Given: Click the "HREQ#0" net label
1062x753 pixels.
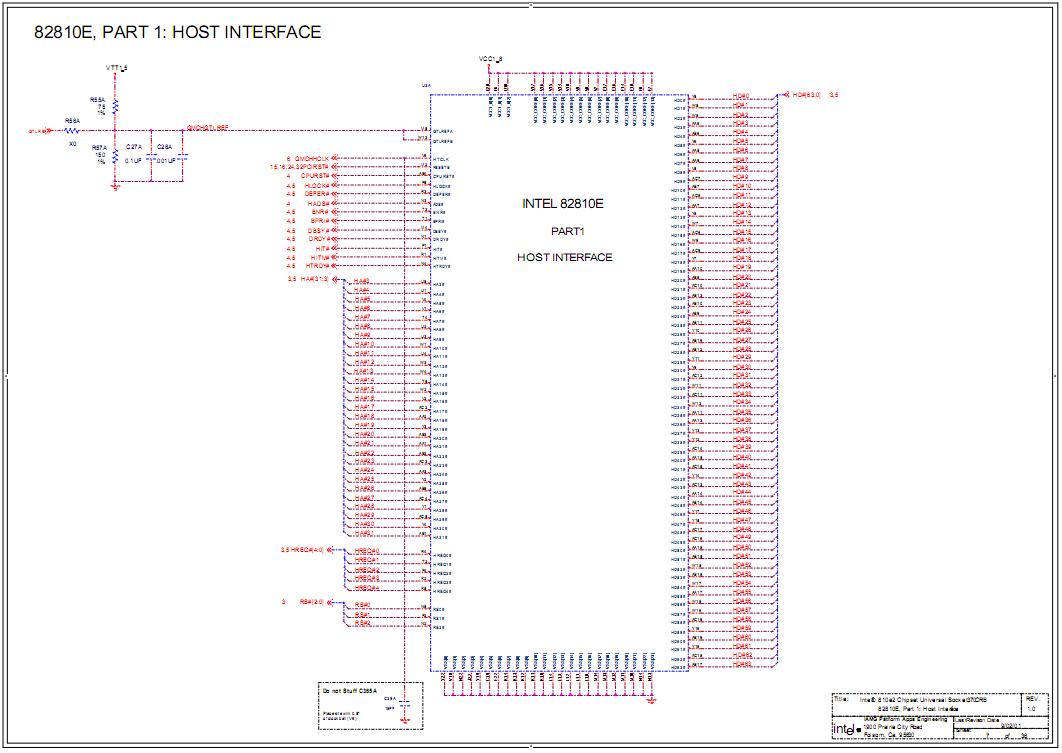Looking at the screenshot, I should [x=366, y=551].
